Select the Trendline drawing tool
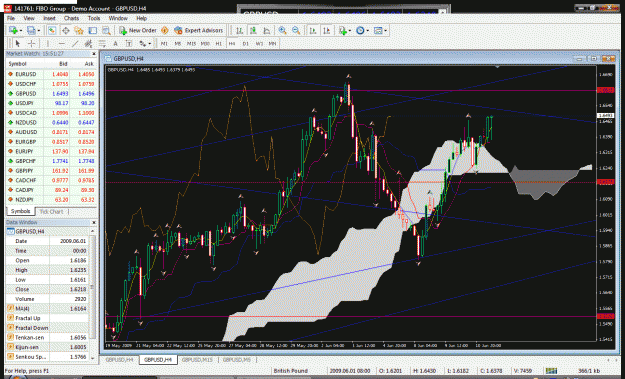The width and height of the screenshot is (625, 379). coord(75,43)
